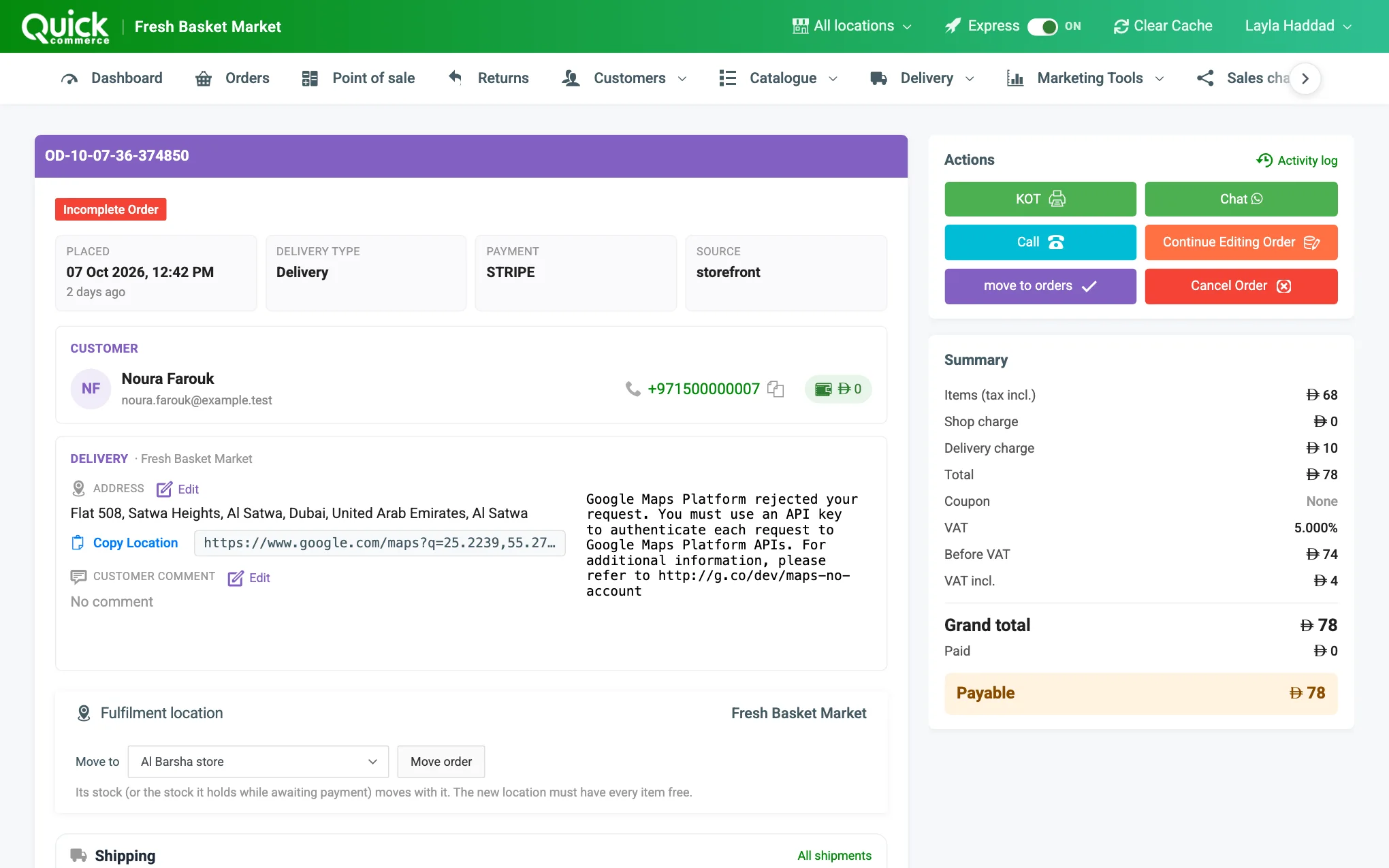
Task: Open the Orders menu item
Action: click(x=232, y=78)
